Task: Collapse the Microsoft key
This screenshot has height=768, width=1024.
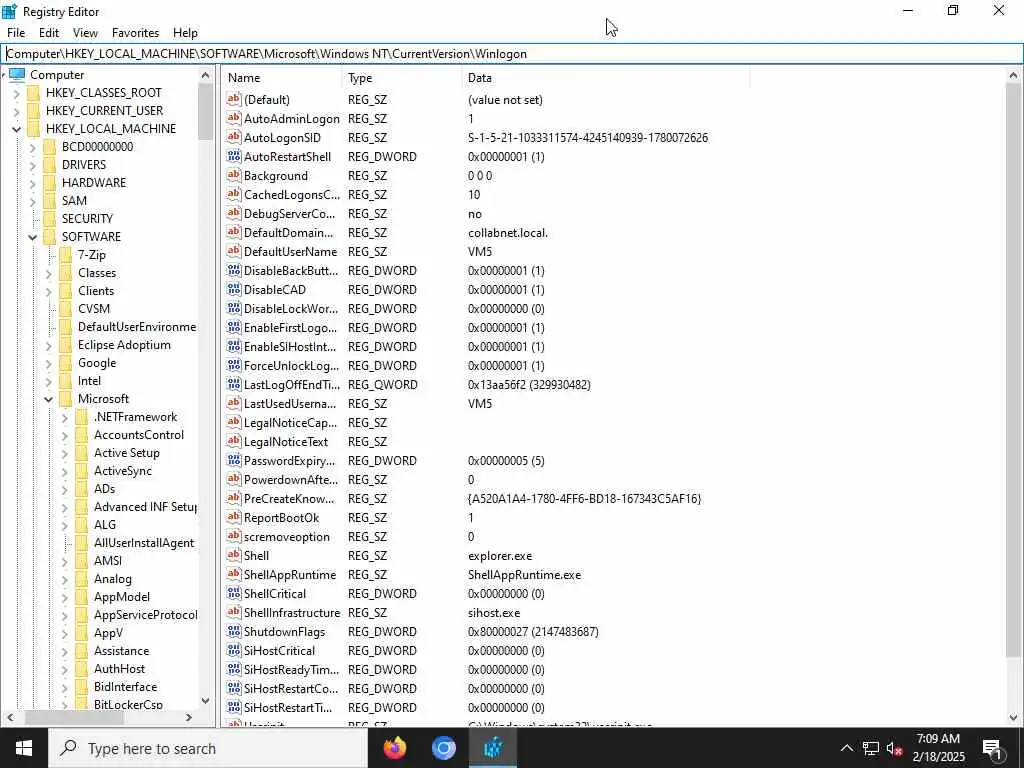Action: pyautogui.click(x=49, y=399)
